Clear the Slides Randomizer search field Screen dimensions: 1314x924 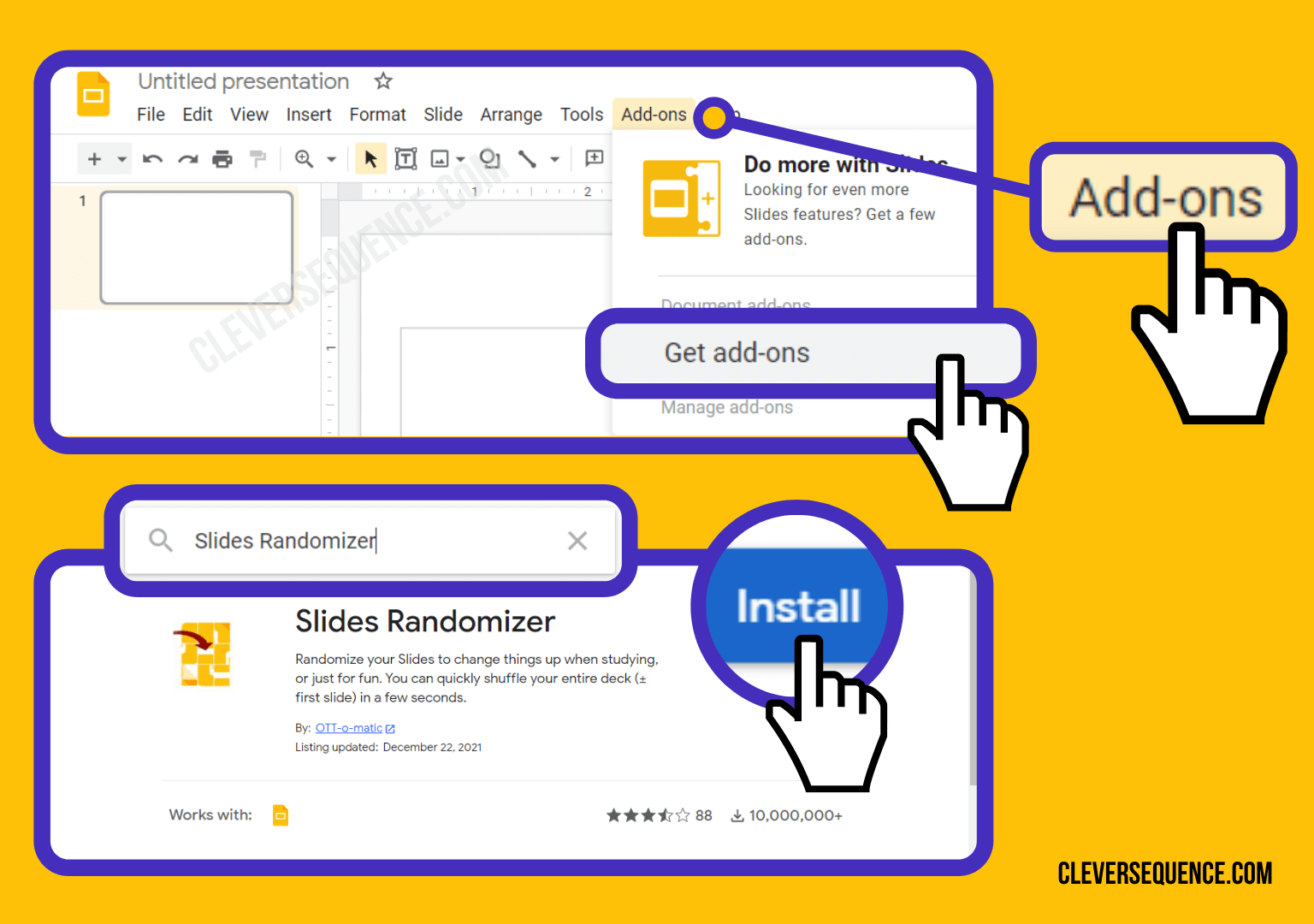577,540
